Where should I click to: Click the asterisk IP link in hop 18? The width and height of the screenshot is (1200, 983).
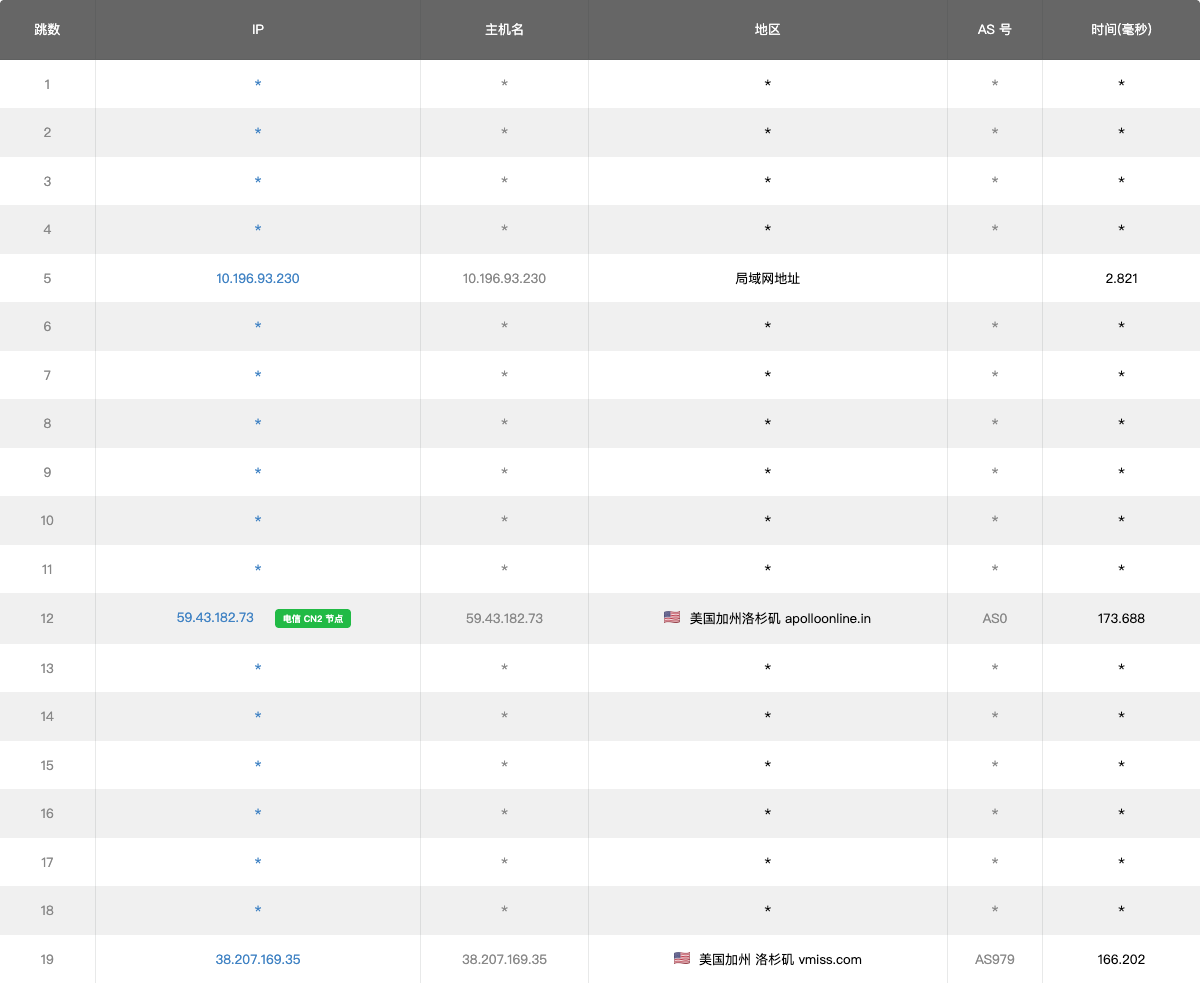pyautogui.click(x=258, y=911)
